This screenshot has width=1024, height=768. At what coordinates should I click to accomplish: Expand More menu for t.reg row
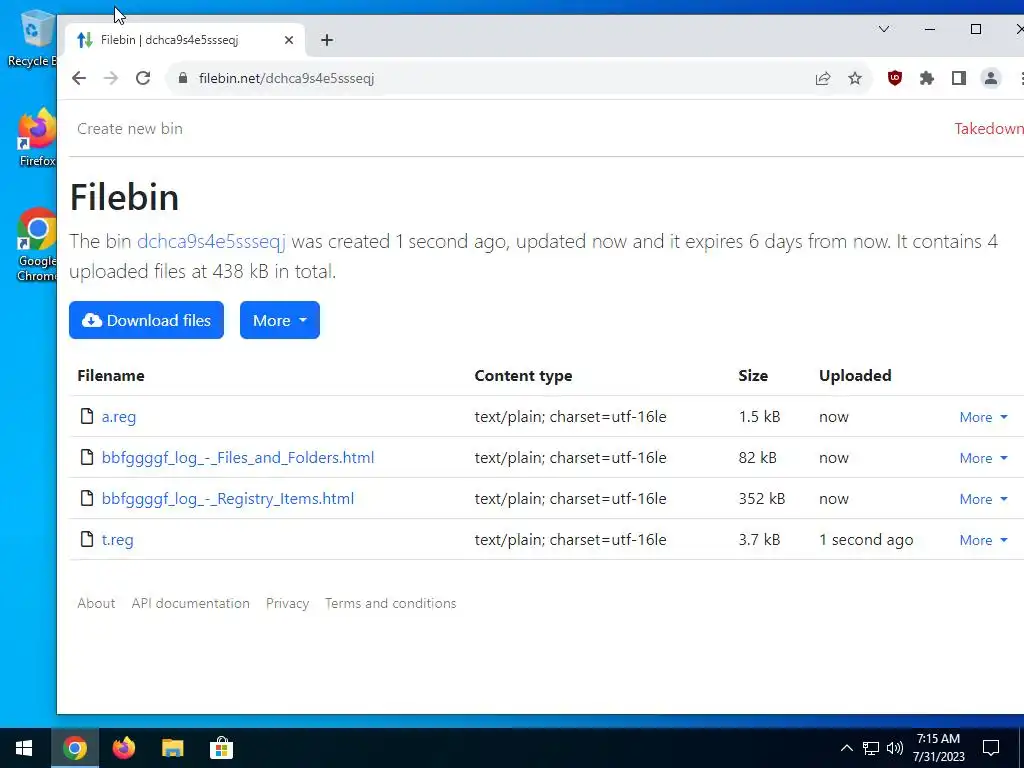[983, 541]
